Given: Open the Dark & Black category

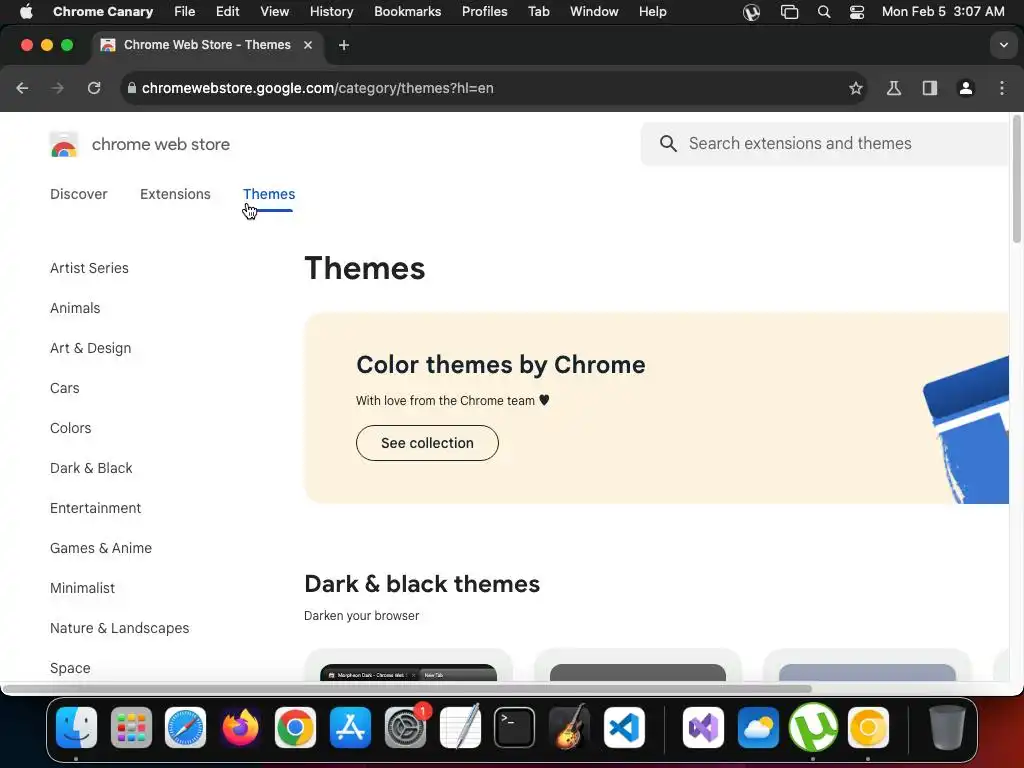Looking at the screenshot, I should click(91, 468).
